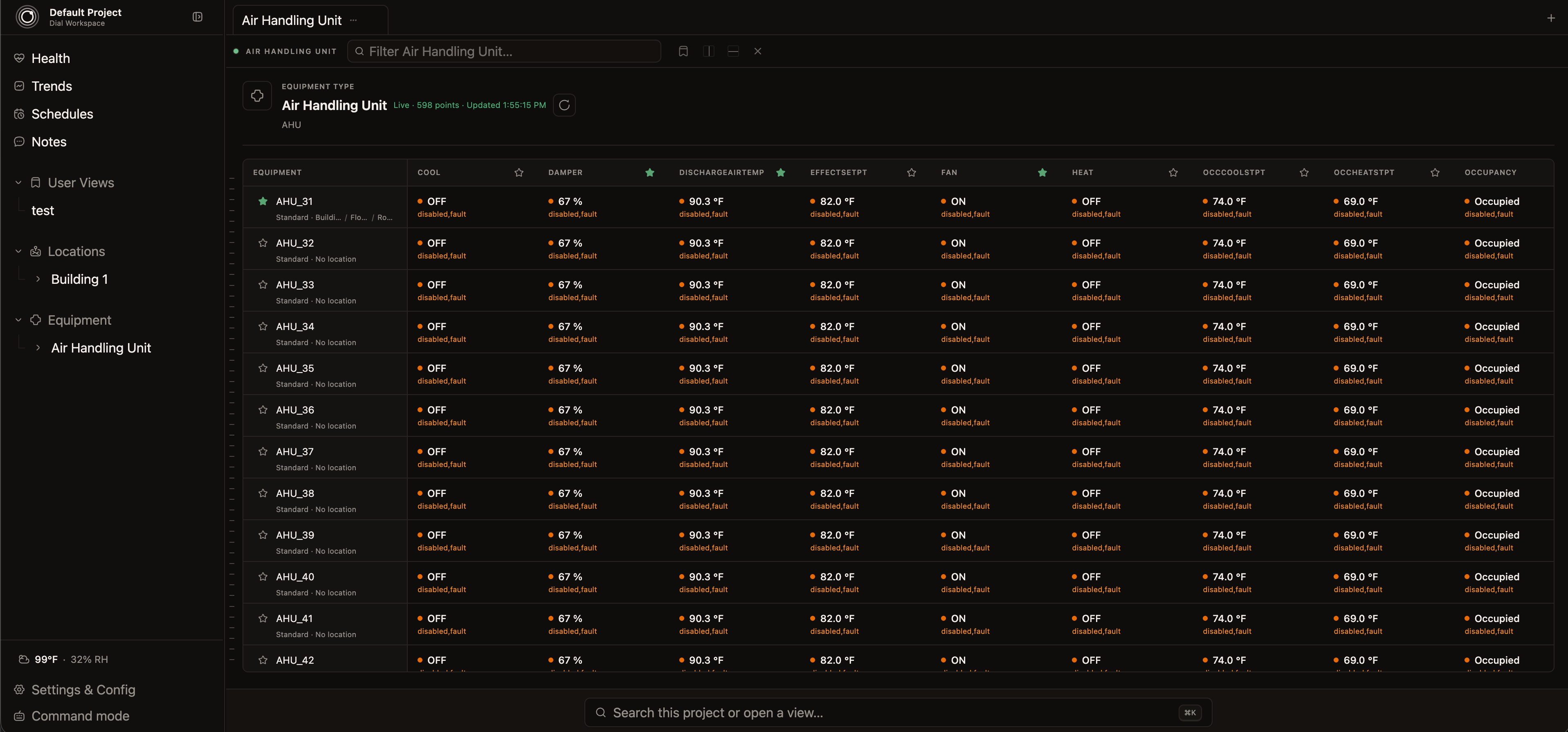Screen dimensions: 1568x732
Task: Click the EQUIPMENT column header
Action: (x=278, y=173)
